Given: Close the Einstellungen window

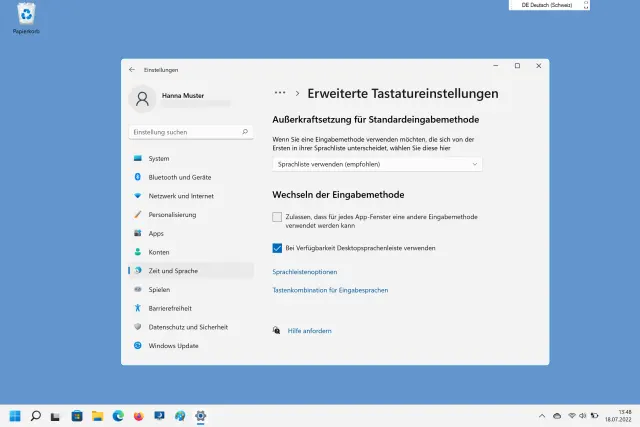Looking at the screenshot, I should tap(539, 66).
